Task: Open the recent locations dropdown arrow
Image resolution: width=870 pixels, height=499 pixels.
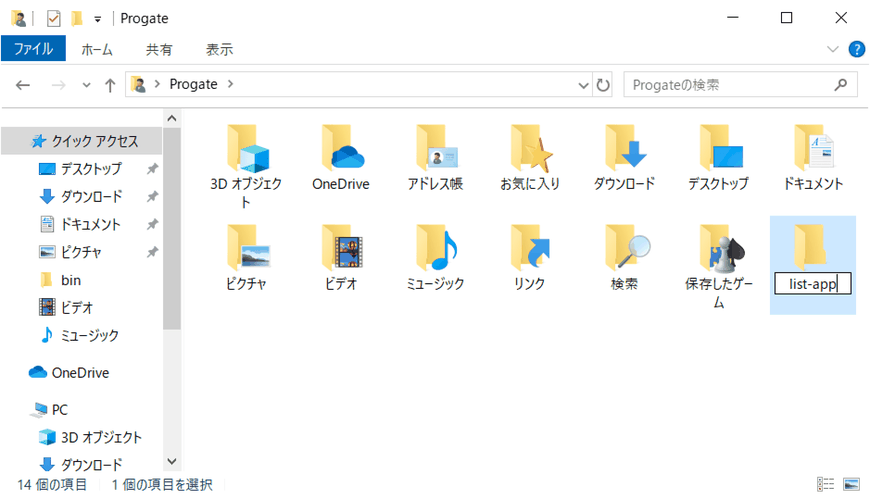Action: pos(86,85)
